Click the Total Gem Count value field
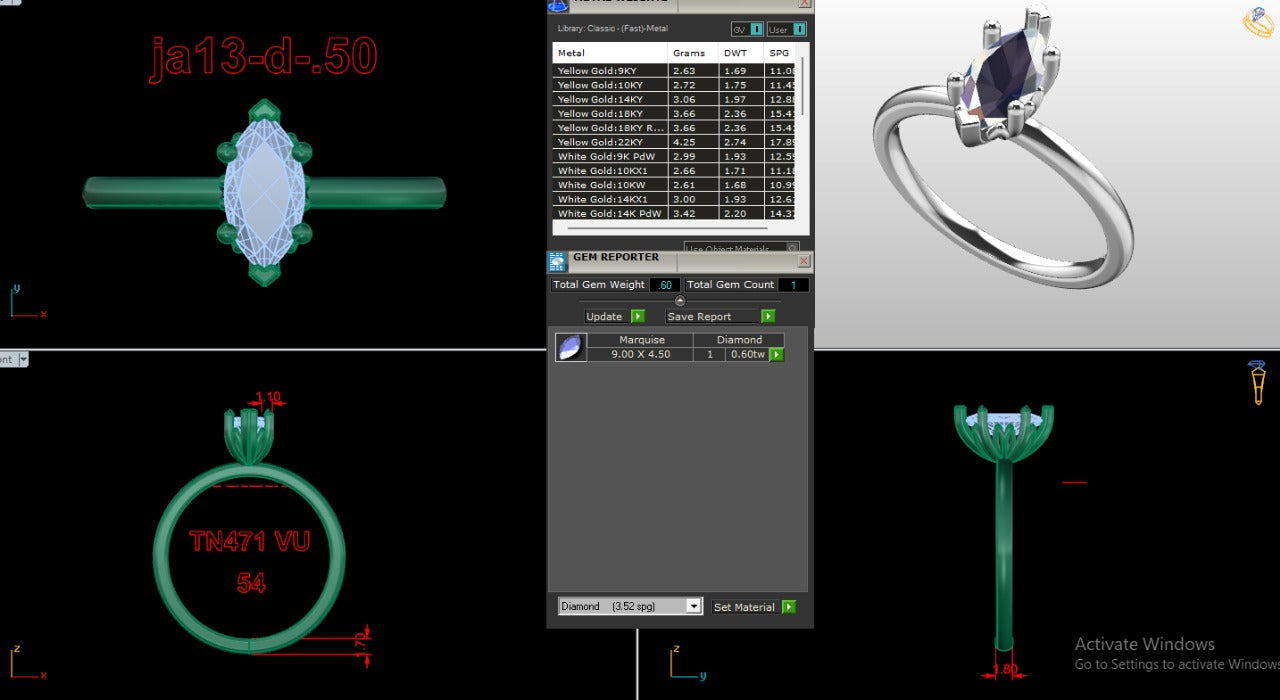The width and height of the screenshot is (1280, 700). [x=793, y=285]
